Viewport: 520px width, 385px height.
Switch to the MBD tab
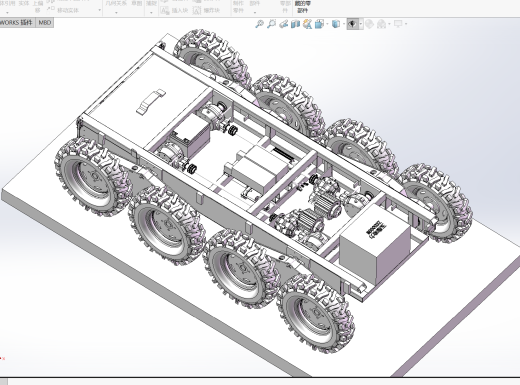(x=45, y=23)
